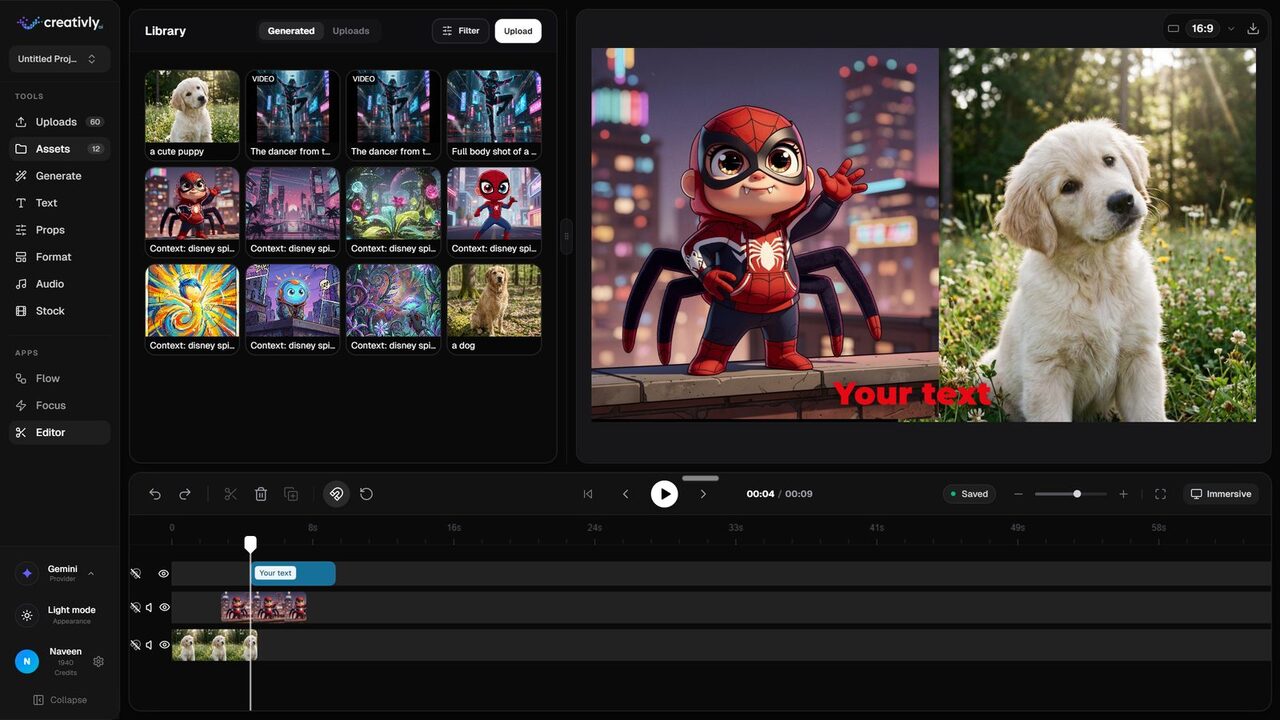Open the aspect ratio dropdown beside 16:9
1280x720 pixels.
pyautogui.click(x=1230, y=28)
